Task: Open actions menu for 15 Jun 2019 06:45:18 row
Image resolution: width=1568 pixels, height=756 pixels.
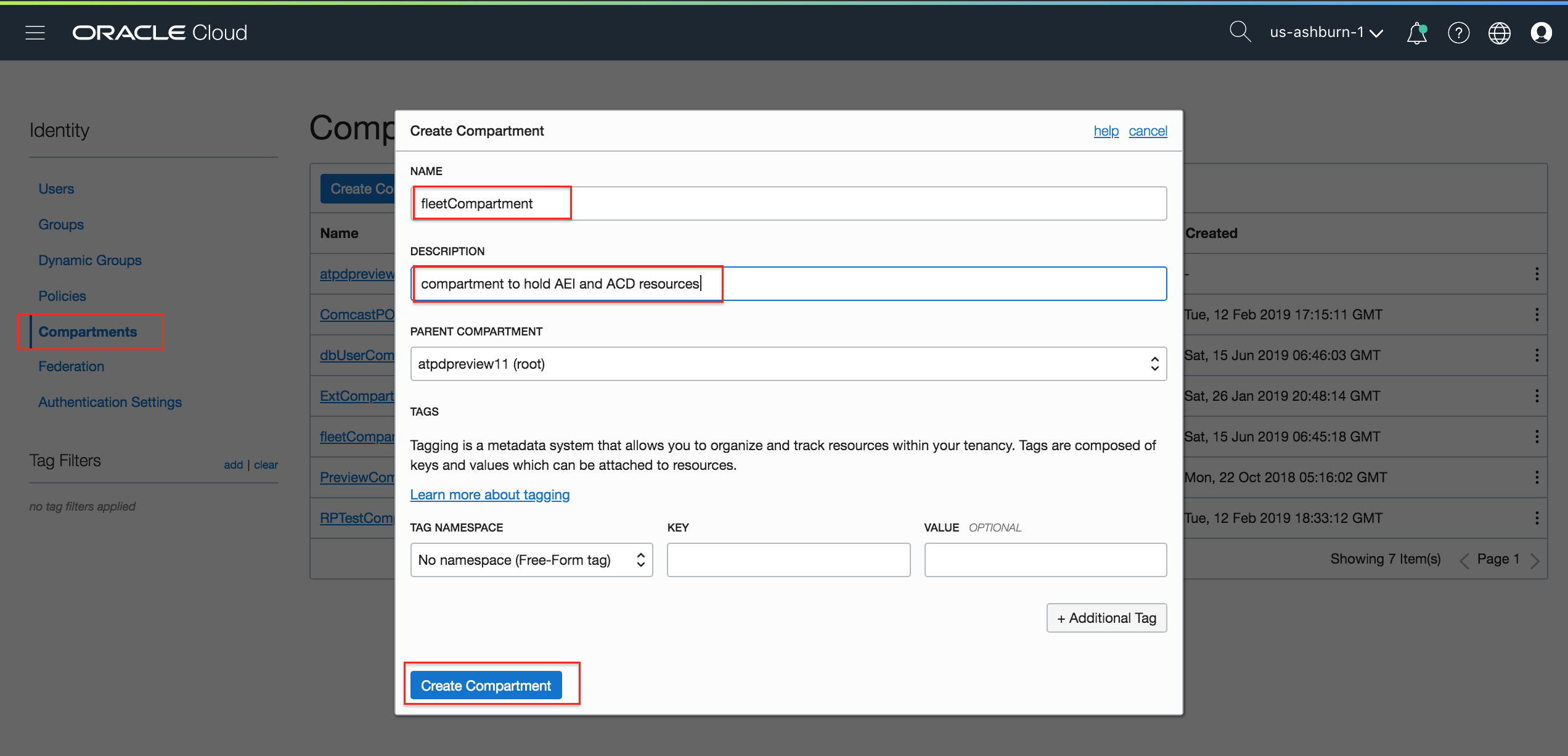Action: 1537,437
